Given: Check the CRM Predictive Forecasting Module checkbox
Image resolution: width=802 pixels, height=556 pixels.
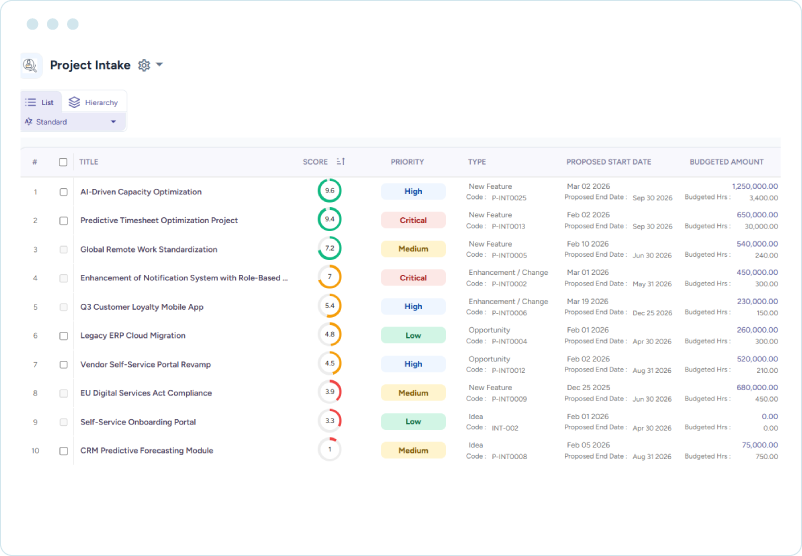Looking at the screenshot, I should click(63, 451).
